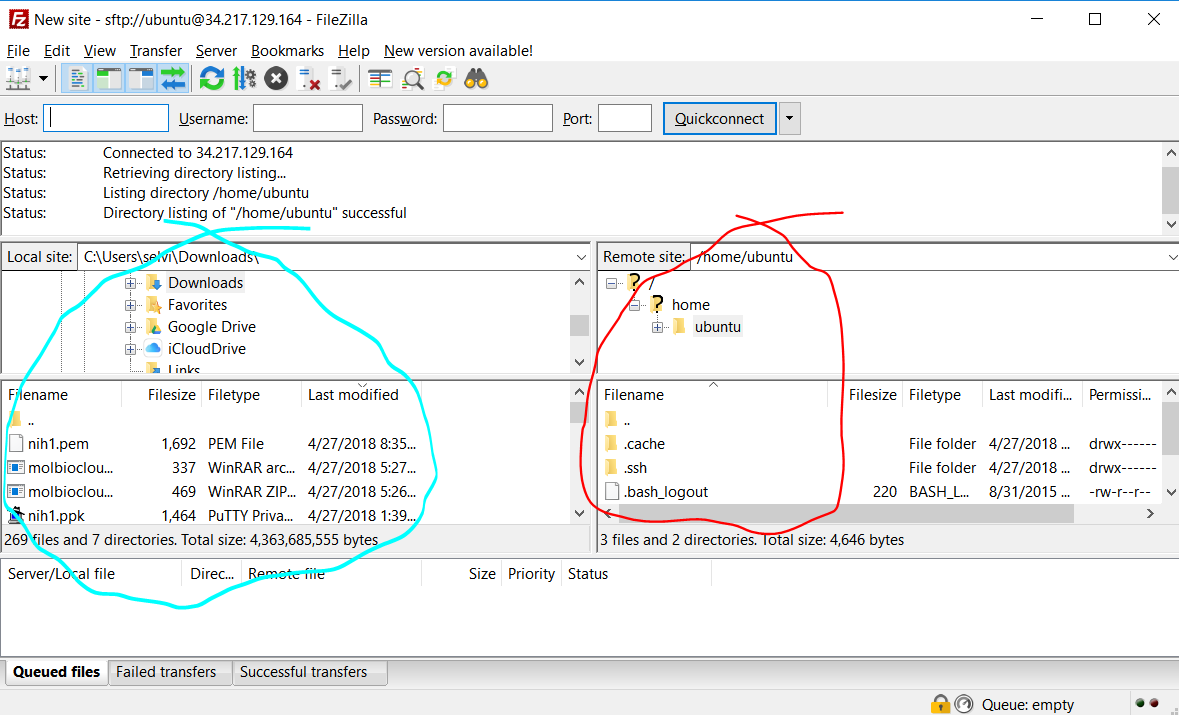Image resolution: width=1179 pixels, height=715 pixels.
Task: Open the Site Manager icon
Action: (x=17, y=78)
